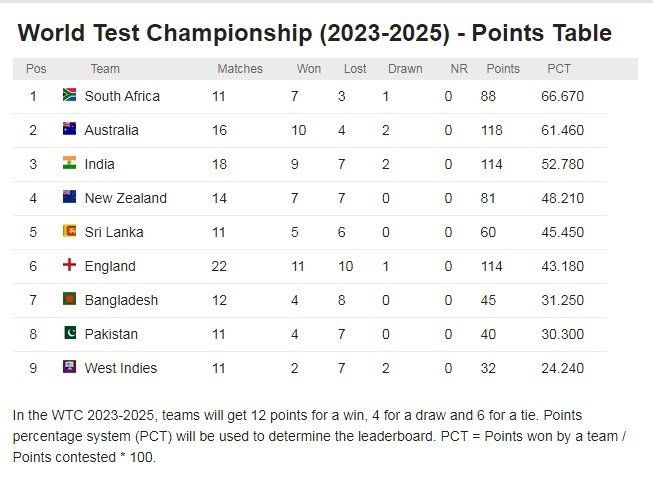Select the Matches column header
This screenshot has height=497, width=653.
coord(240,69)
